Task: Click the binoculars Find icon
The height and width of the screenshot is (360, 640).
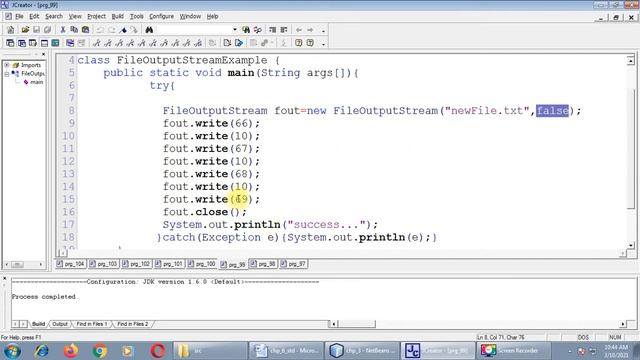Action: (149, 30)
